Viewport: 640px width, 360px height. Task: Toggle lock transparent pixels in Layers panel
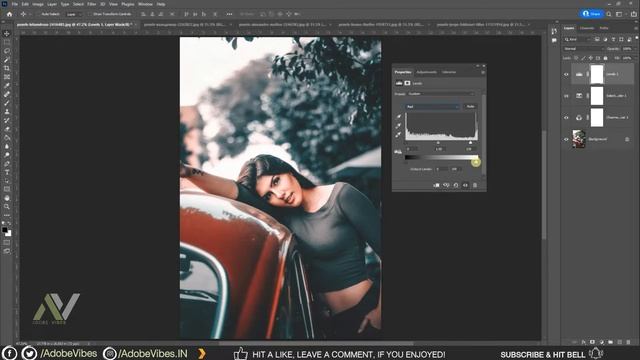coord(576,58)
